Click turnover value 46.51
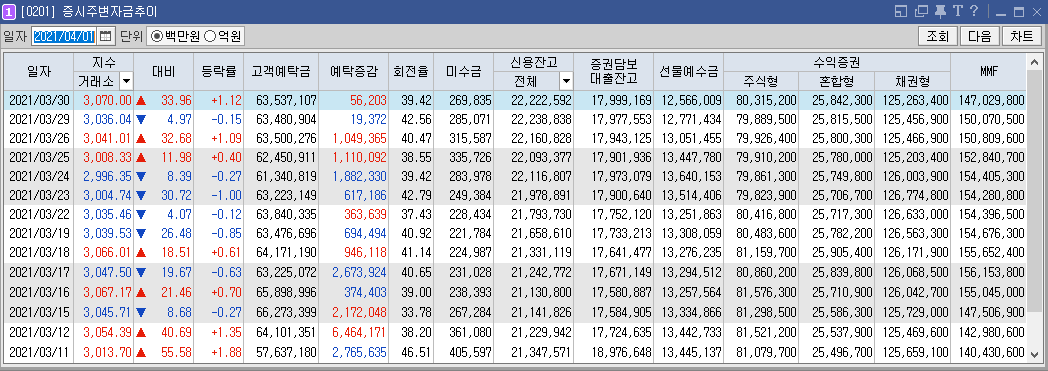The width and height of the screenshot is (1048, 371). pos(415,352)
